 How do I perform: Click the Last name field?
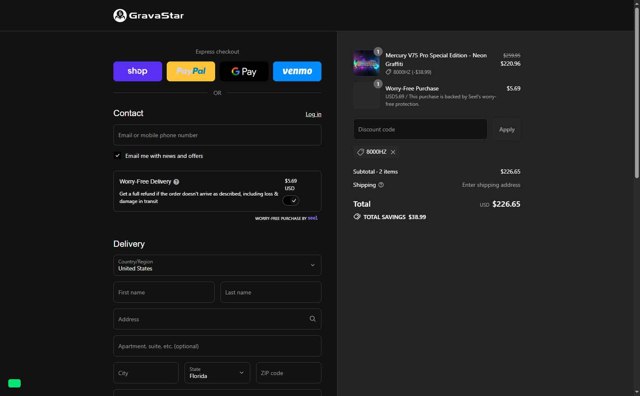pos(271,292)
